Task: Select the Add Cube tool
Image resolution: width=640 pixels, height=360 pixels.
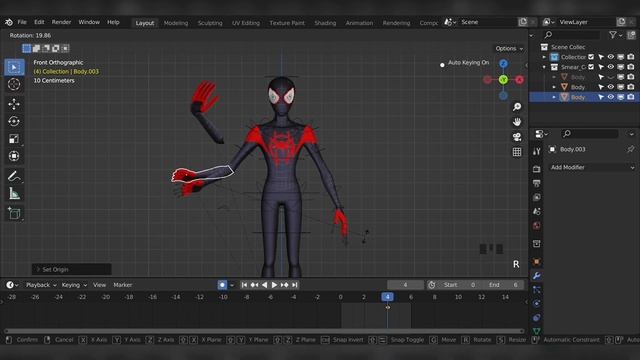Action: pos(14,213)
